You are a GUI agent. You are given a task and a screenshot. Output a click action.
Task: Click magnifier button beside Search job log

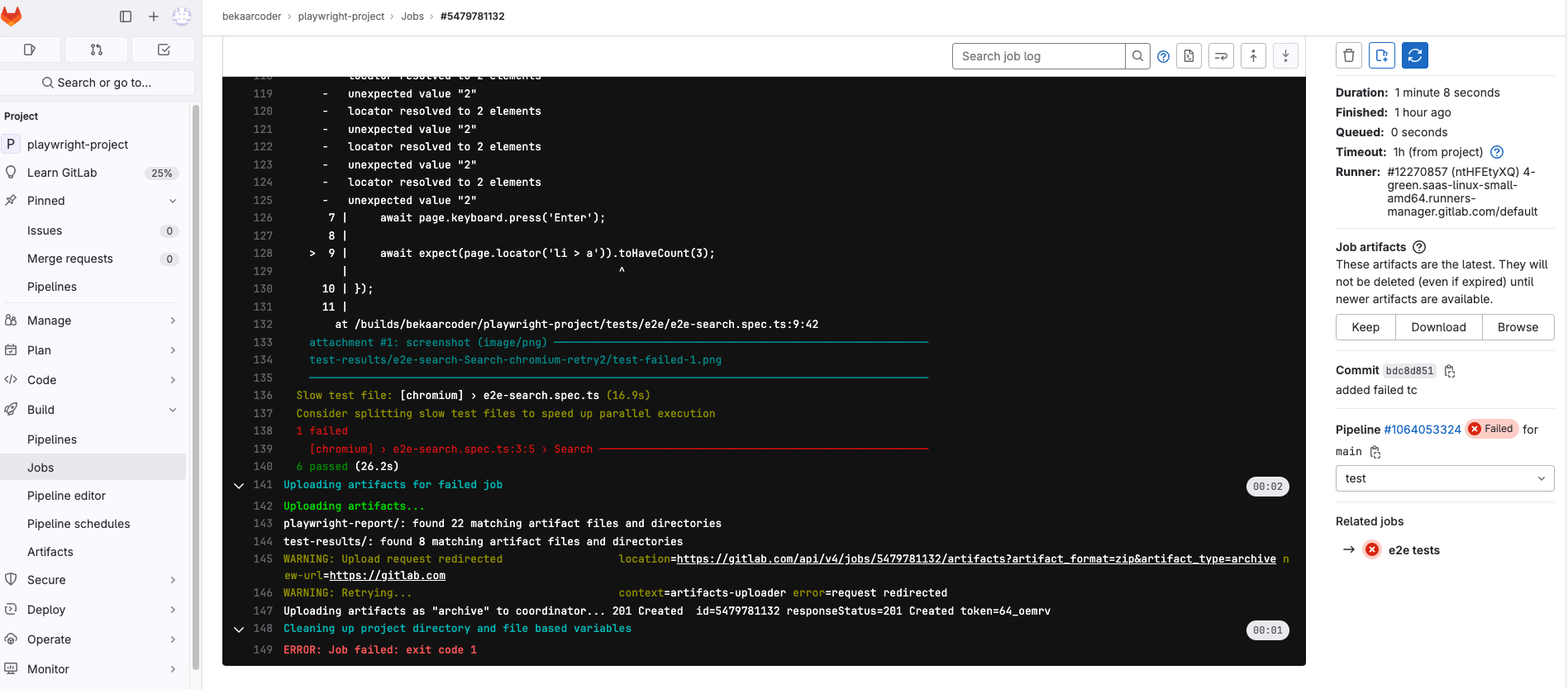pos(1137,56)
